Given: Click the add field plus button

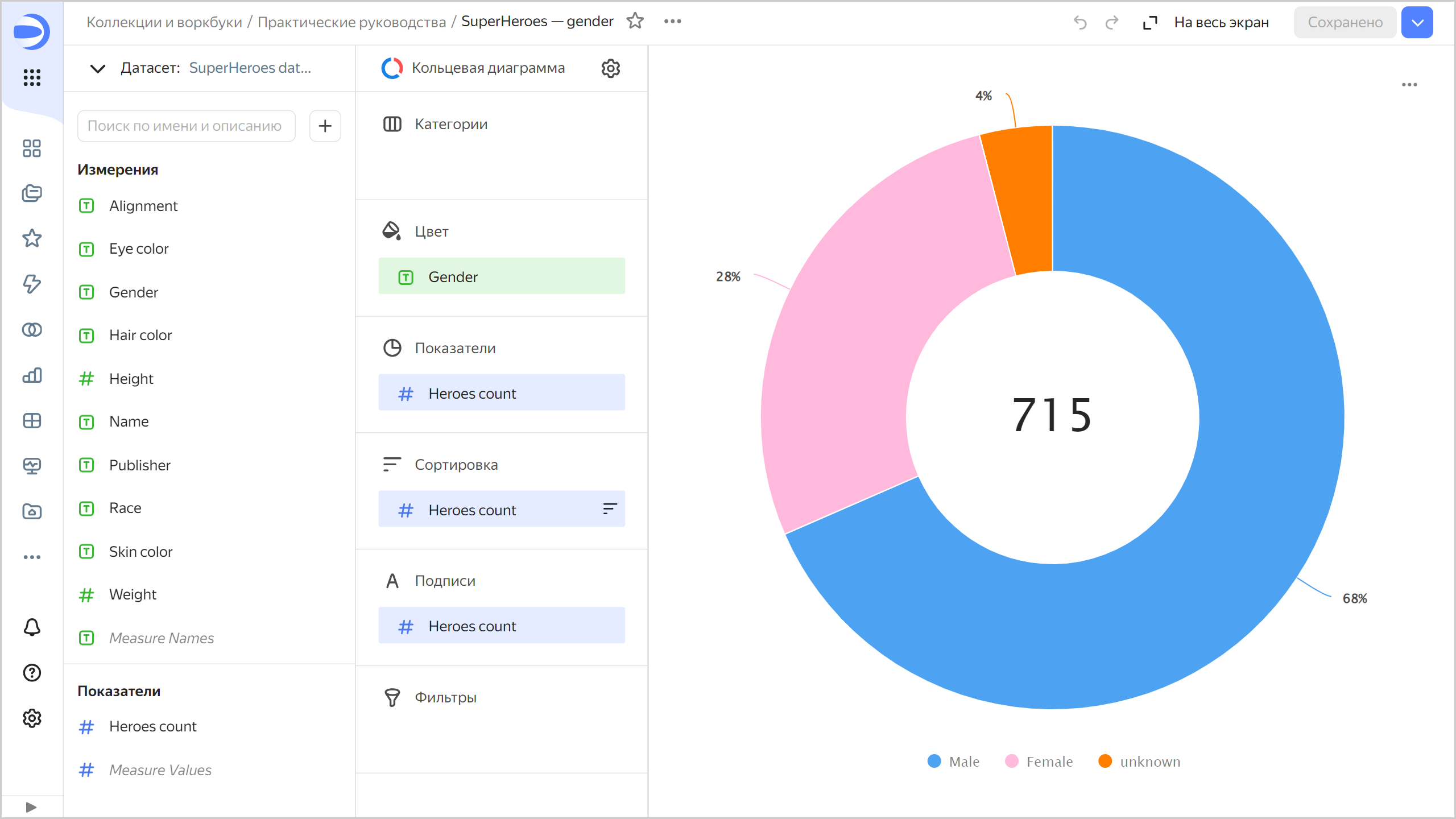Looking at the screenshot, I should pyautogui.click(x=325, y=126).
